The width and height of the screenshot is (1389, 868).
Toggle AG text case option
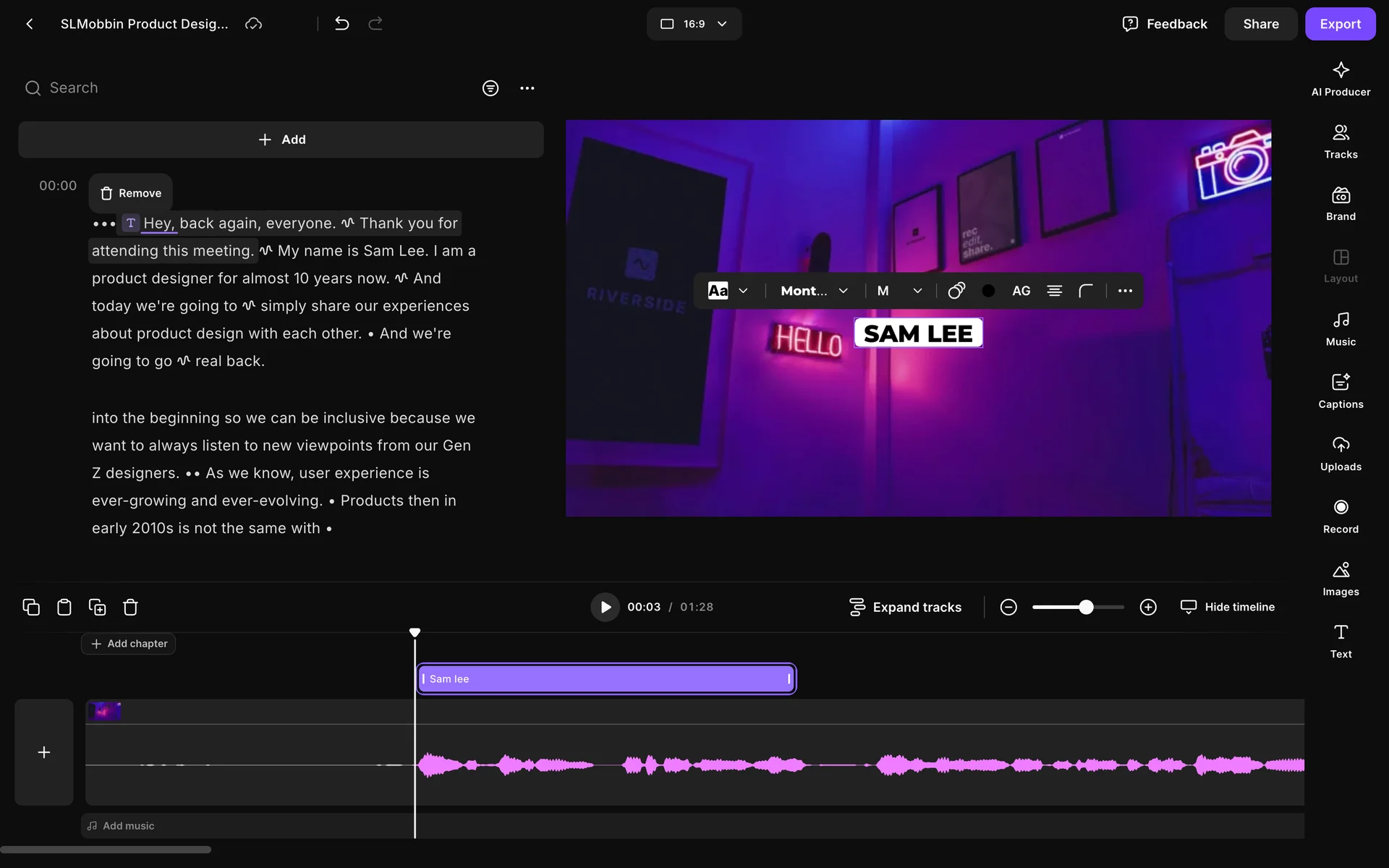click(1021, 291)
